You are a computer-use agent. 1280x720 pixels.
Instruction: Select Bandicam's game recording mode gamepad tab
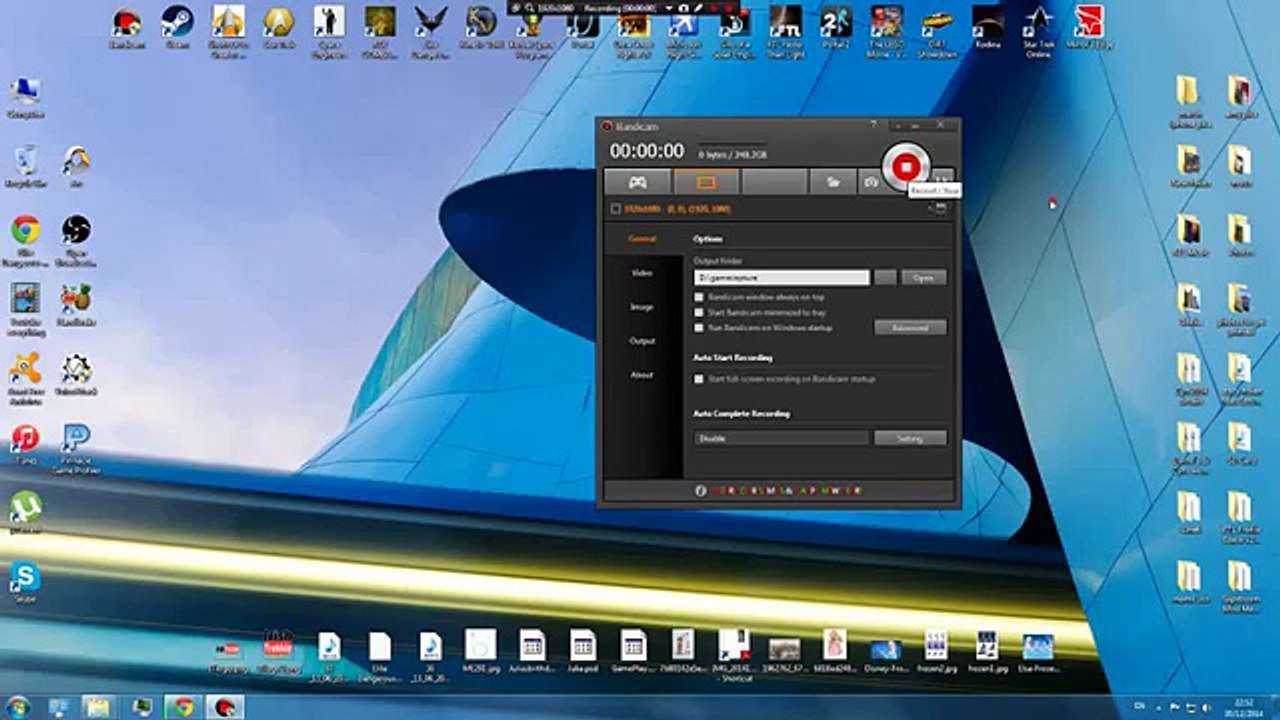click(637, 182)
